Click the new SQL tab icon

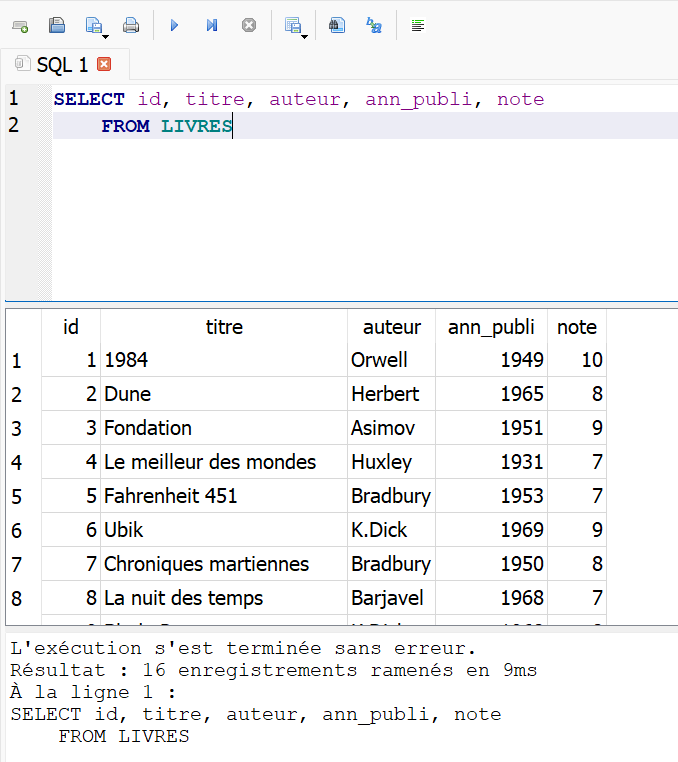[x=20, y=25]
